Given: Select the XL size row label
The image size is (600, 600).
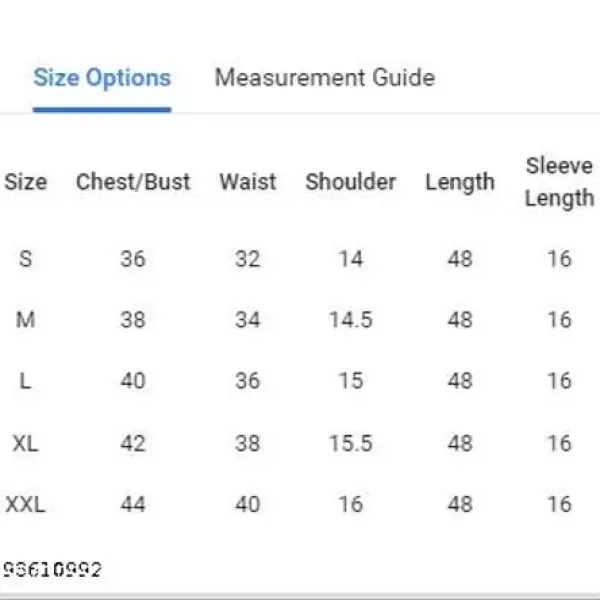Looking at the screenshot, I should pyautogui.click(x=26, y=443).
